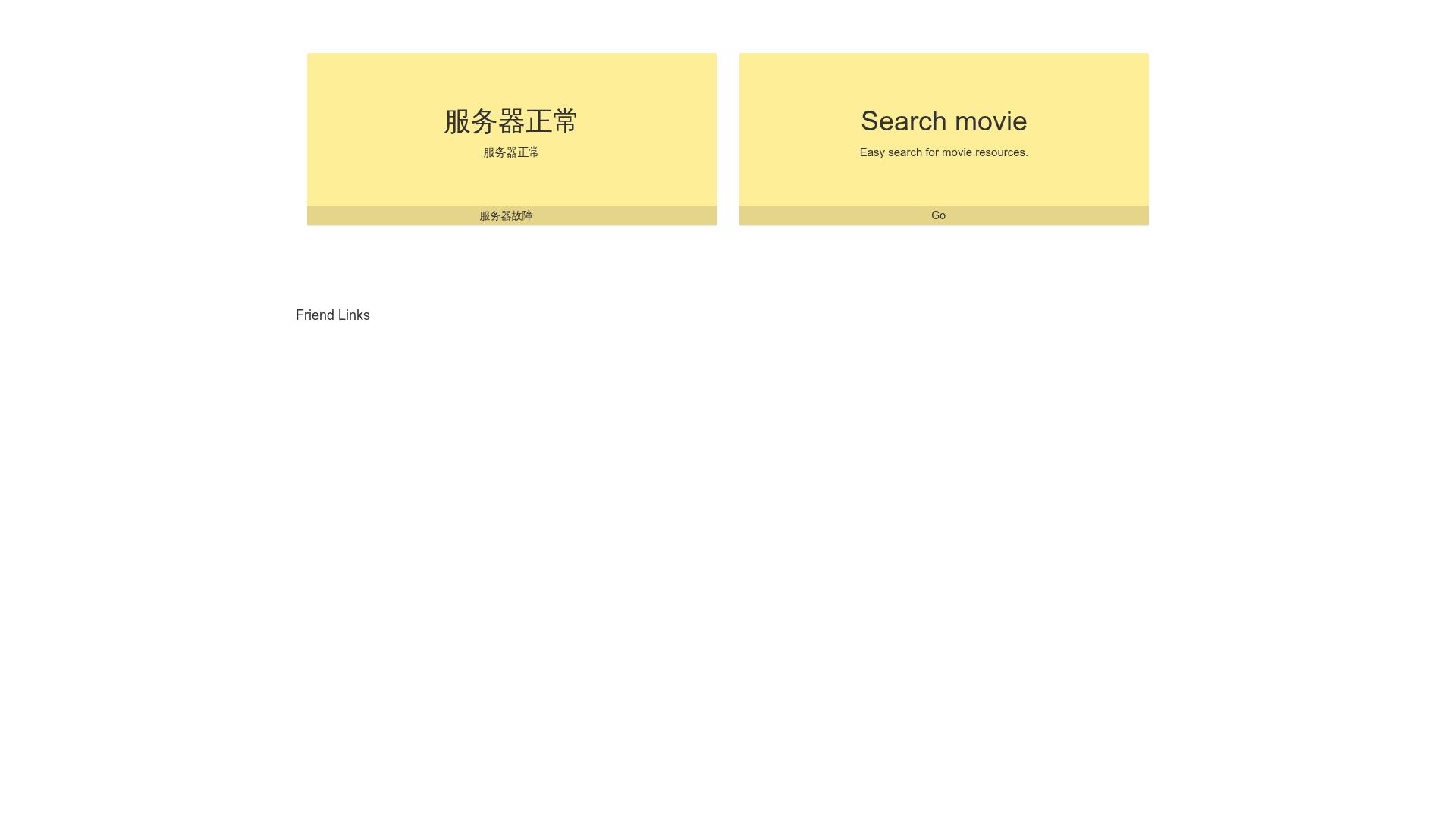
Task: Click the characters 故障 in the left footer bar
Action: (x=522, y=216)
